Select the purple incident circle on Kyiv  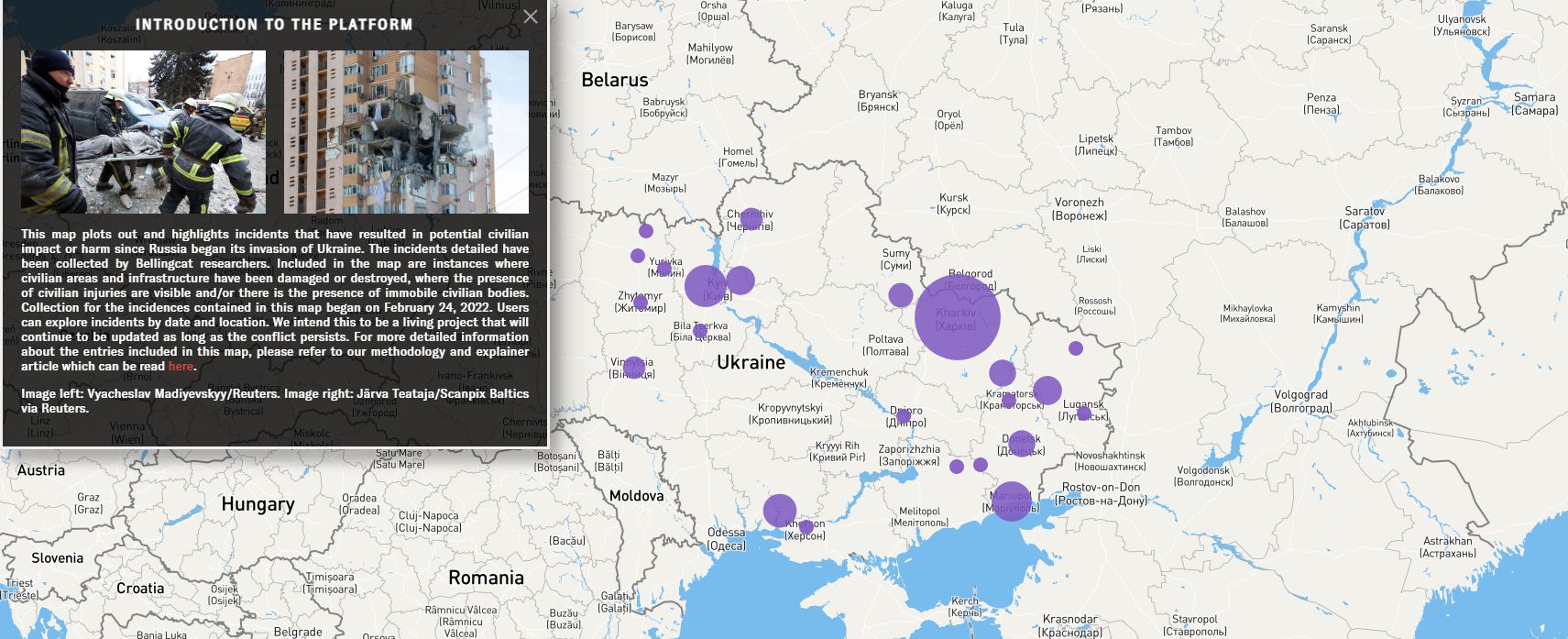[705, 286]
